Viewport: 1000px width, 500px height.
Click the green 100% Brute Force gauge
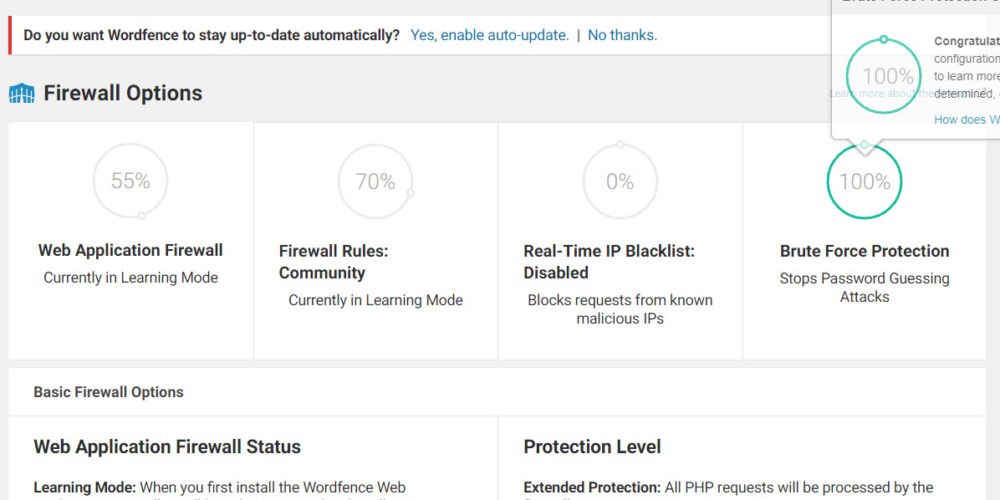pos(865,181)
